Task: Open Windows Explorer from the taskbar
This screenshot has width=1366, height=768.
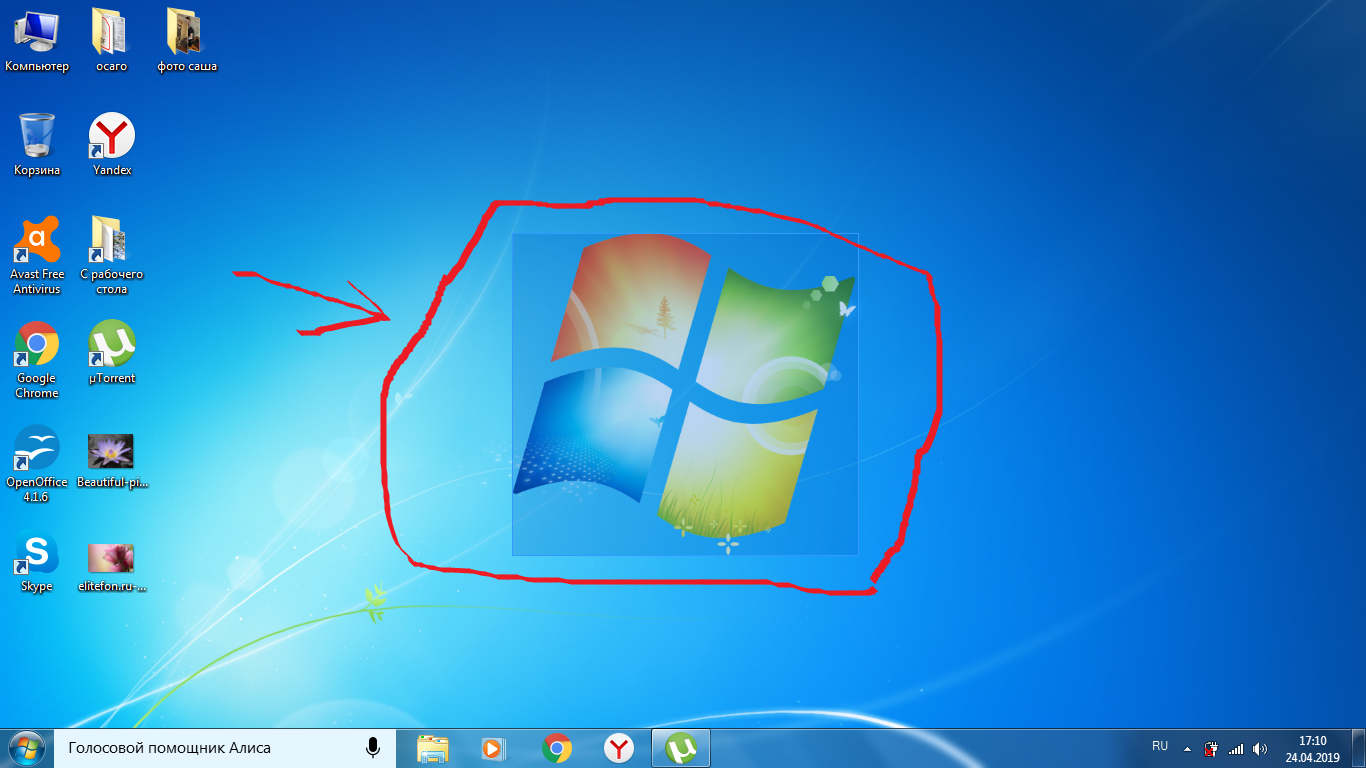Action: coord(433,748)
